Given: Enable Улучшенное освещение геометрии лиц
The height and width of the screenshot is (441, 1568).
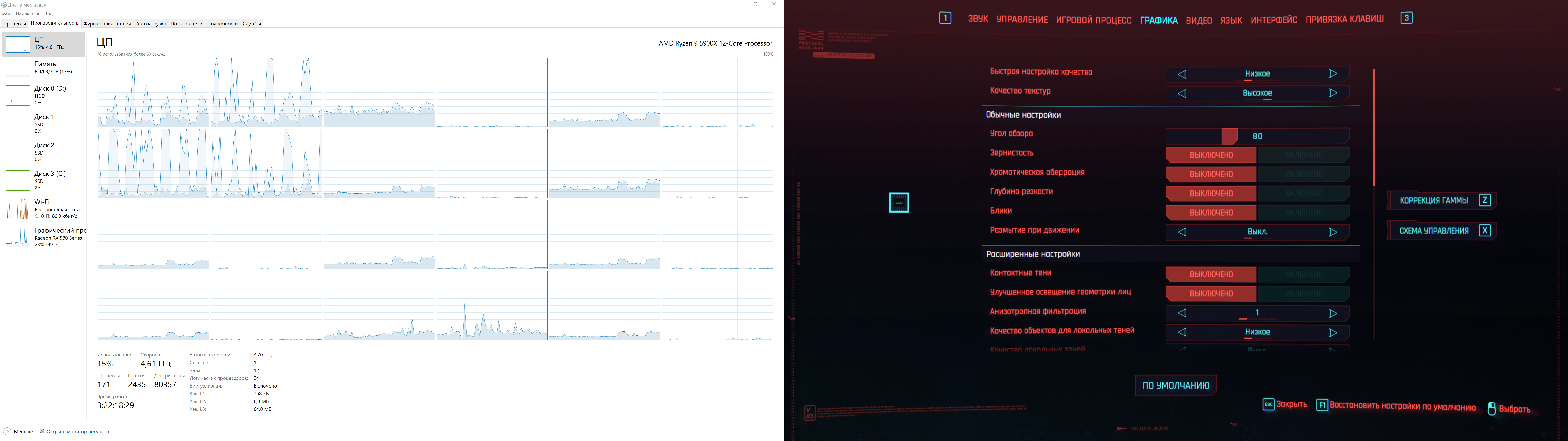Looking at the screenshot, I should [1304, 294].
